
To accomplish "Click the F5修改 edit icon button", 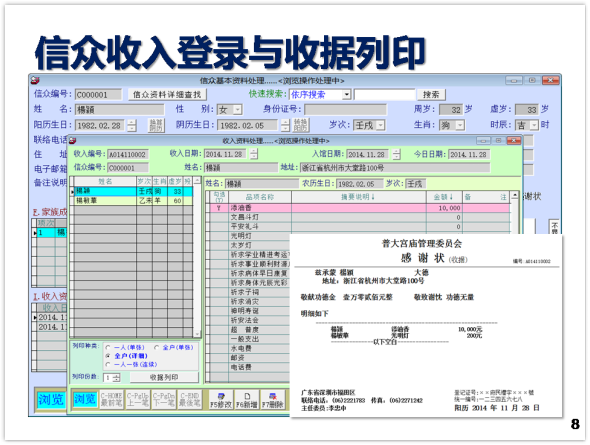I will [x=221, y=400].
